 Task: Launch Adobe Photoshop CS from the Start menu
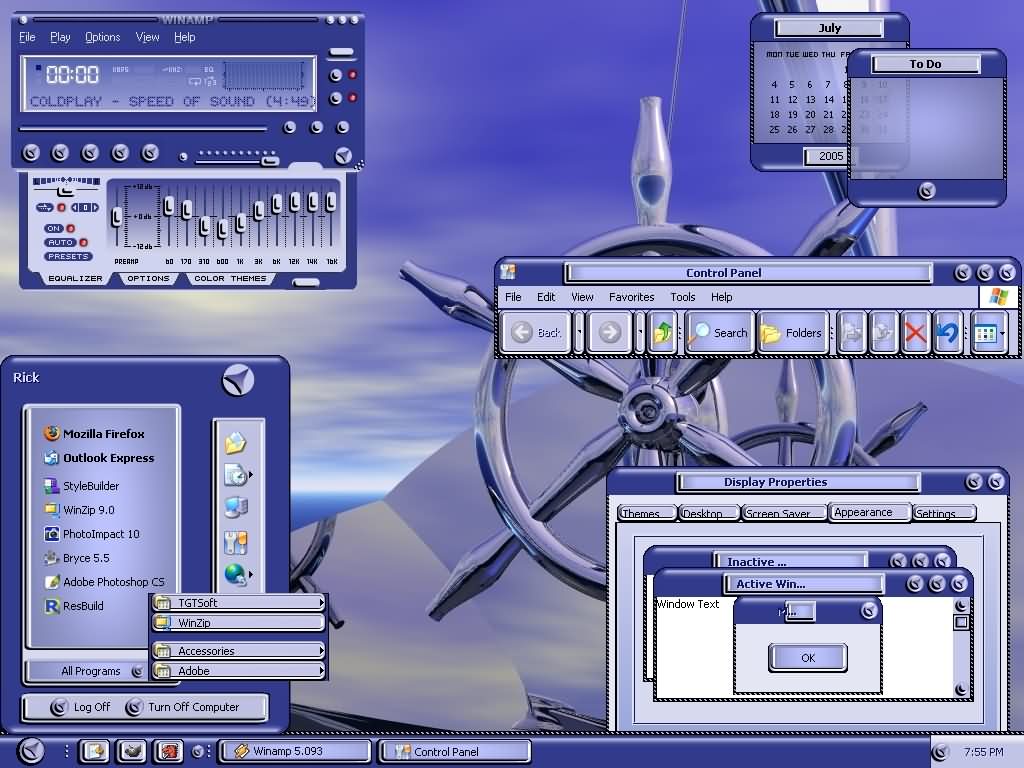[104, 582]
